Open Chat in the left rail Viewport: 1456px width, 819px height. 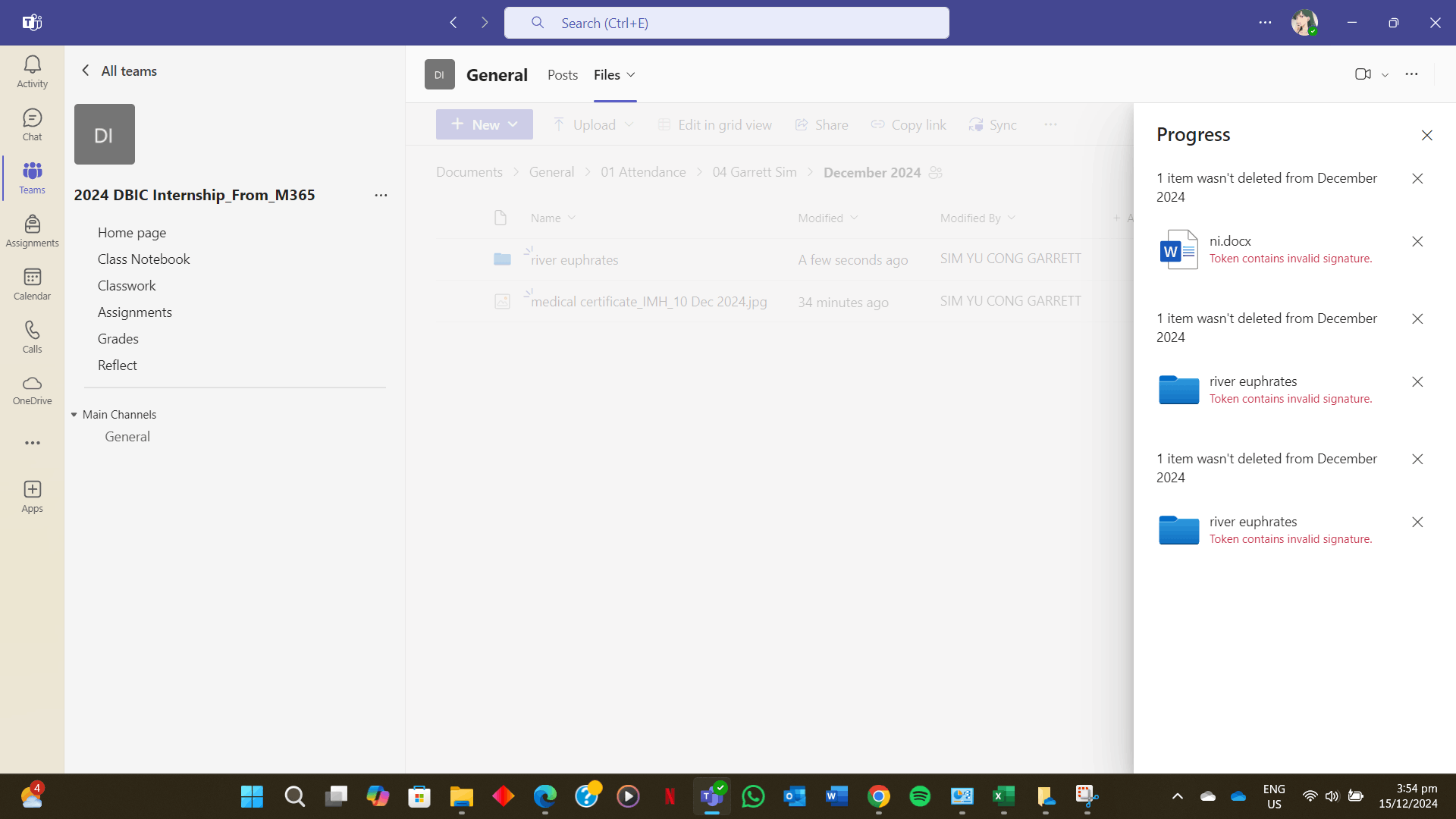(32, 125)
